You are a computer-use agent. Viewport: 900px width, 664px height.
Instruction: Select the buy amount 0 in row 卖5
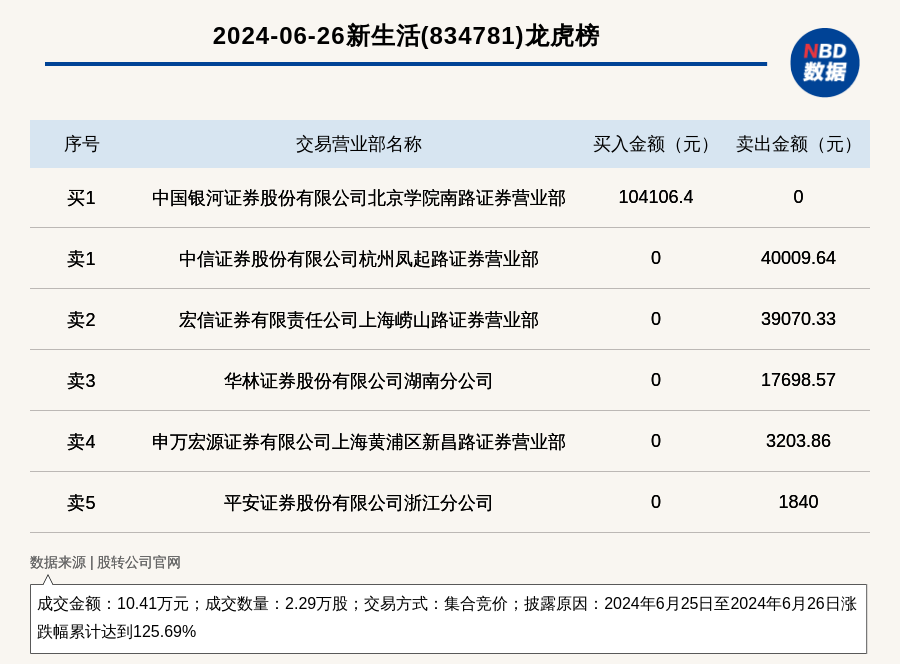(655, 502)
